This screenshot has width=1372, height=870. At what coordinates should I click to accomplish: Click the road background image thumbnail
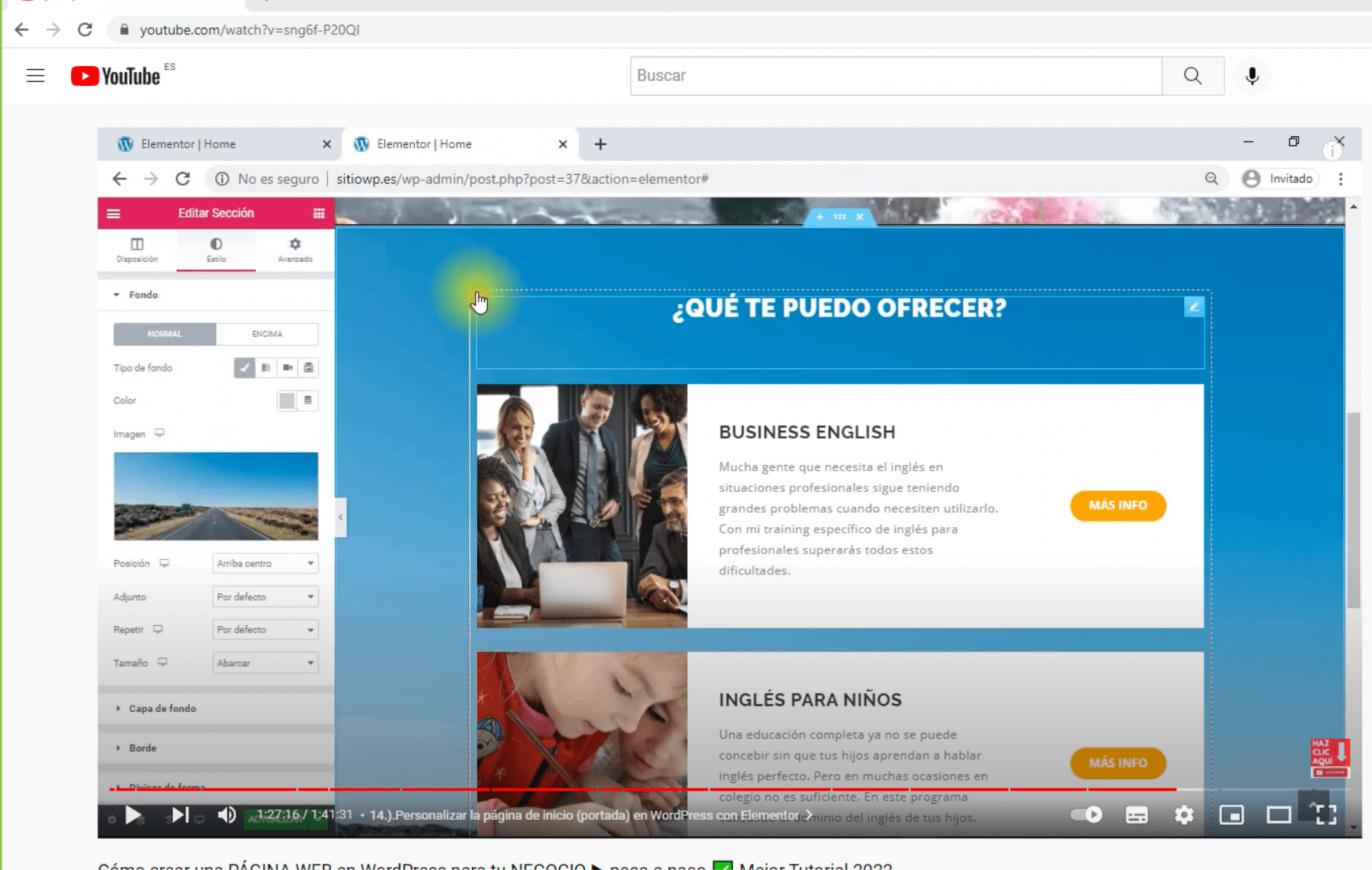coord(216,495)
